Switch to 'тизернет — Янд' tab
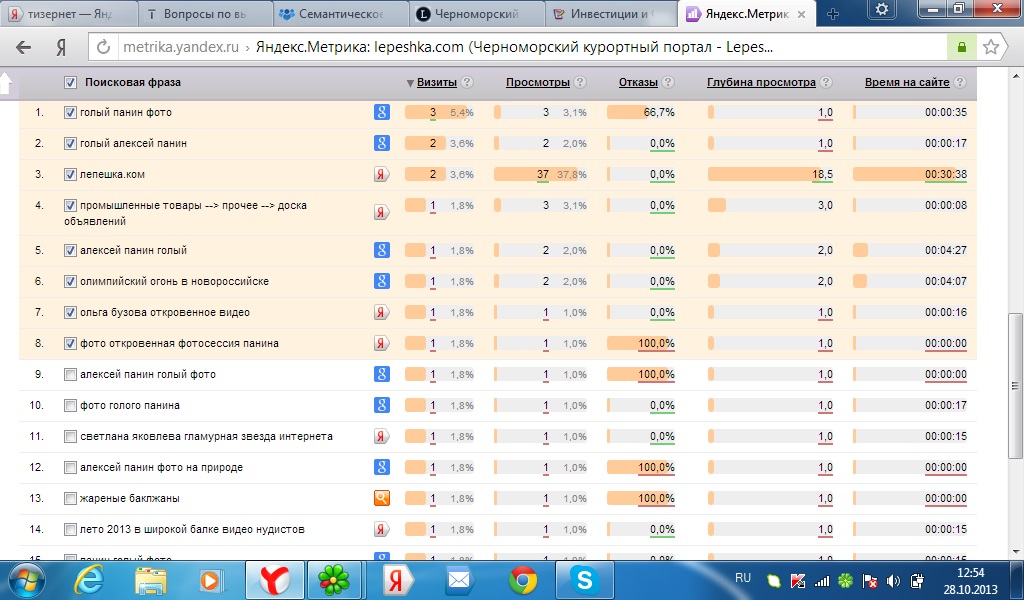Viewport: 1024px width, 600px height. (68, 14)
